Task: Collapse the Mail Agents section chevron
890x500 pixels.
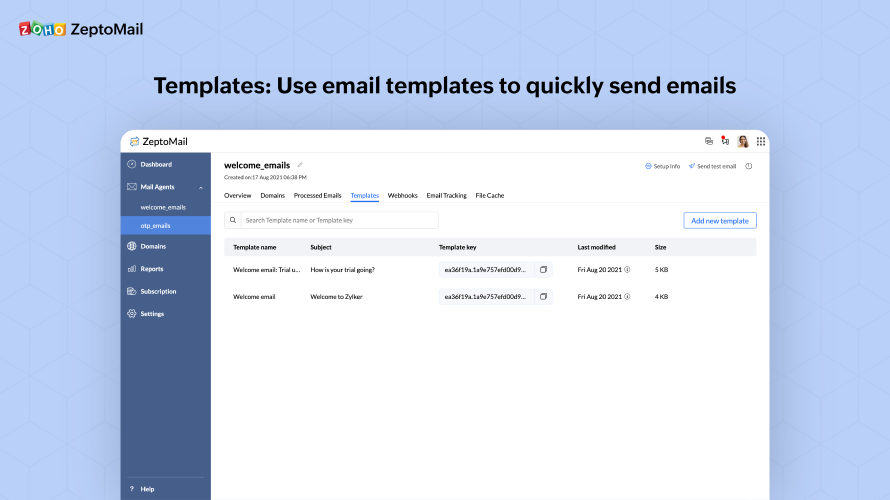Action: (x=200, y=187)
